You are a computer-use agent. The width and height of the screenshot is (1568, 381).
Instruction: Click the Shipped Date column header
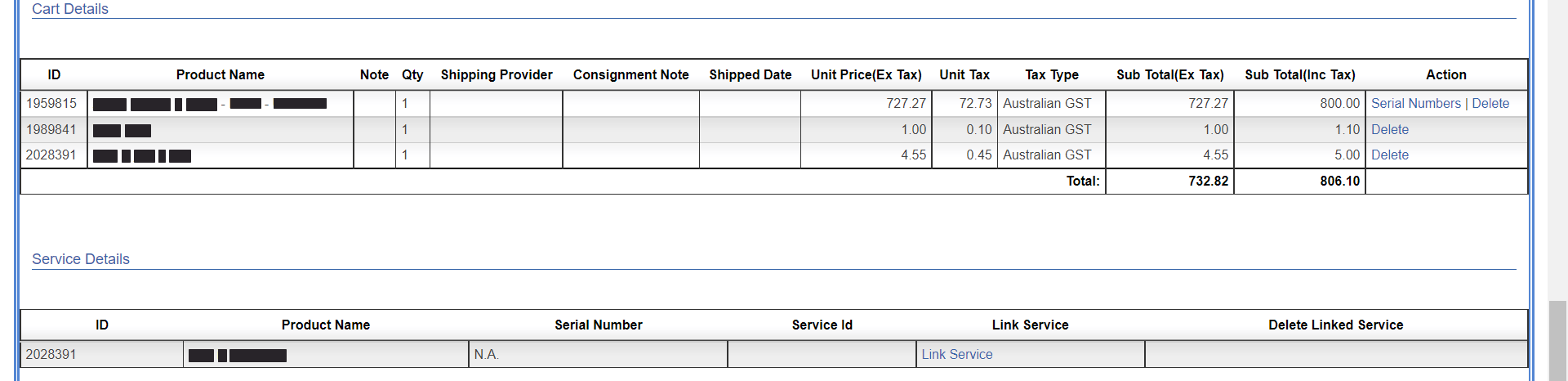(750, 75)
